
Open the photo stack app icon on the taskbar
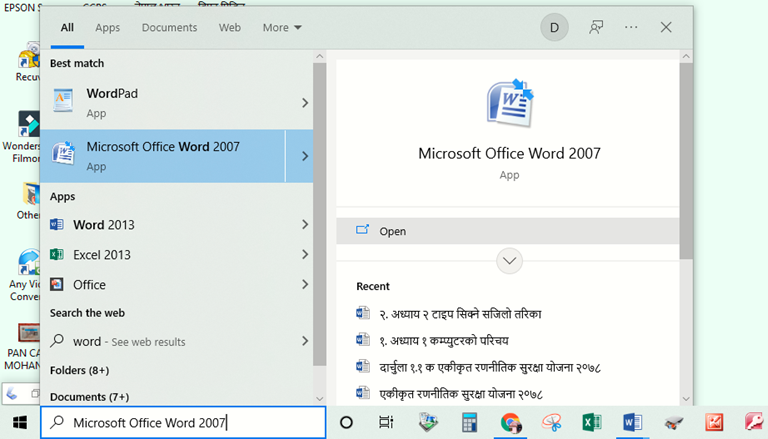pos(428,422)
